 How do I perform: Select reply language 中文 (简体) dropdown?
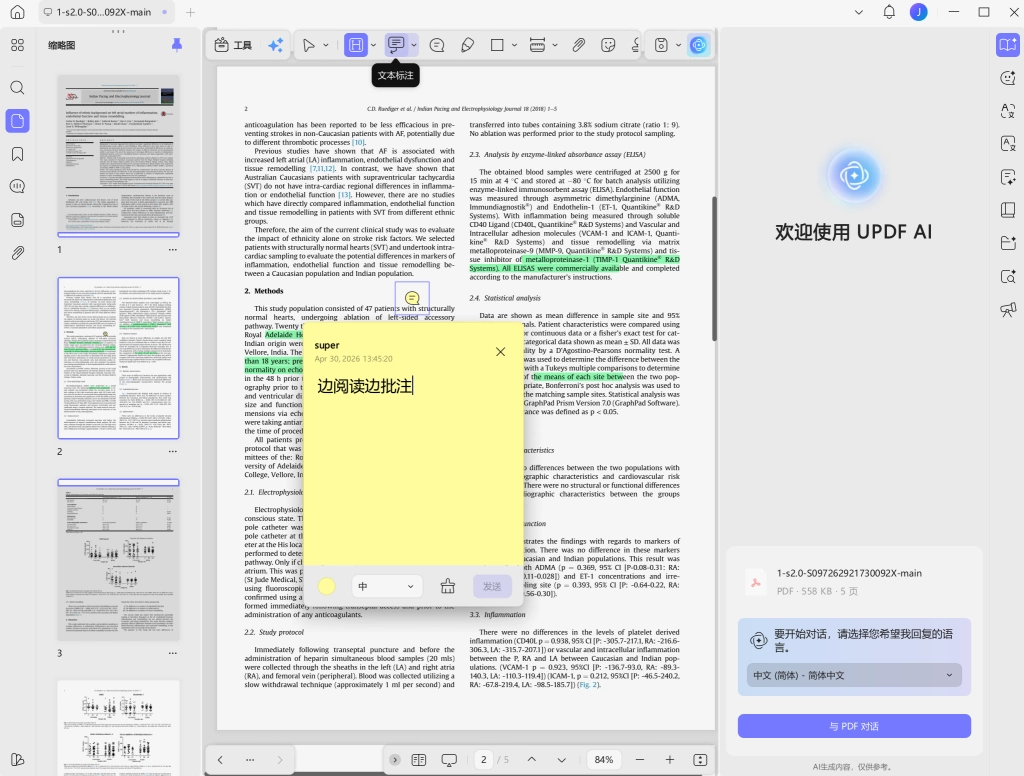[x=854, y=675]
